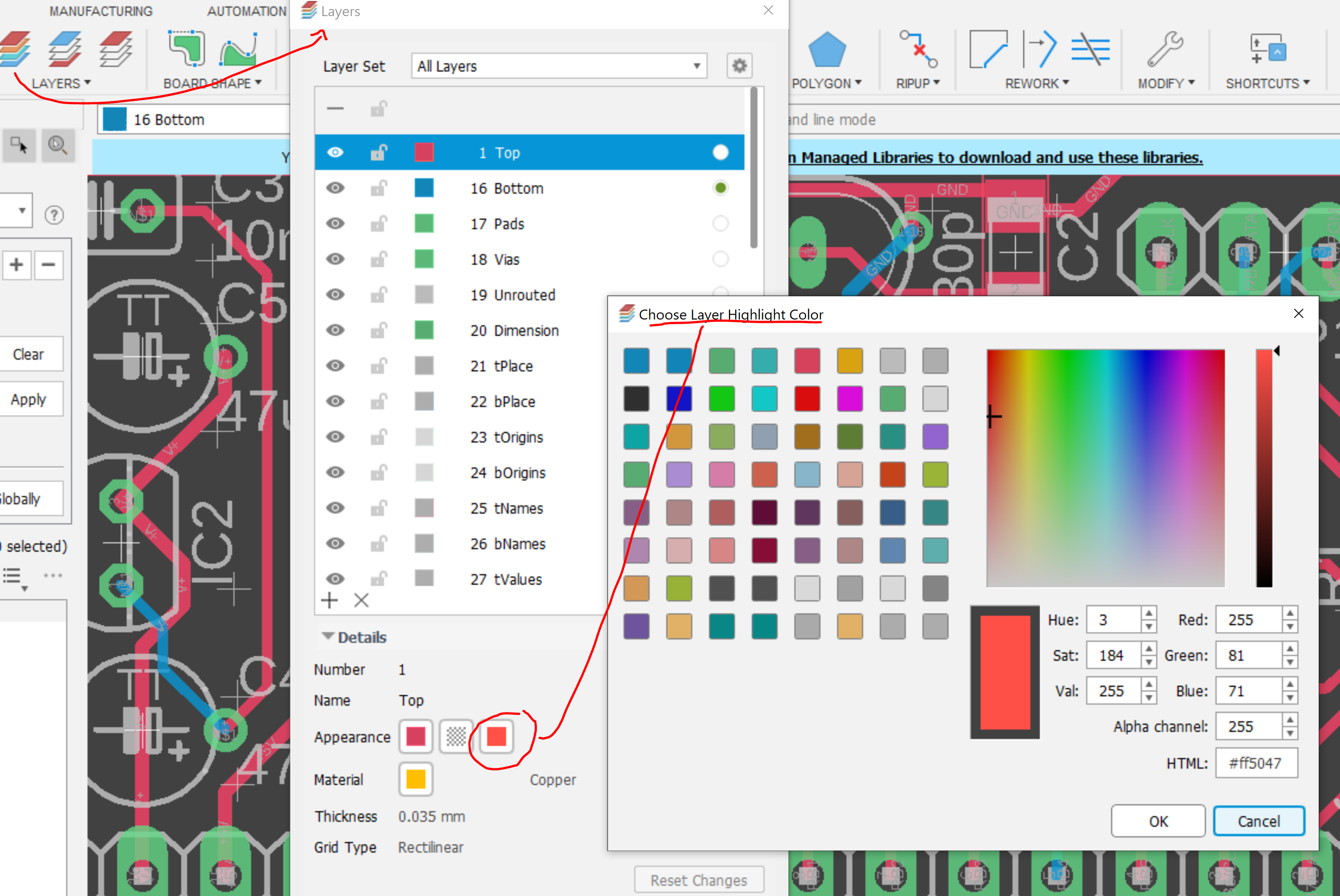Screen dimensions: 1340x896
Task: Set 1 Top as the active layer radio button
Action: point(721,152)
